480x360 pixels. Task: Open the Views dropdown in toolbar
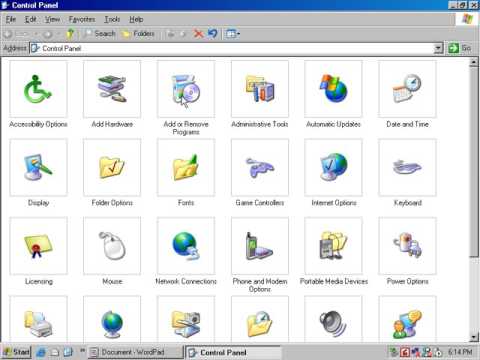(x=233, y=34)
